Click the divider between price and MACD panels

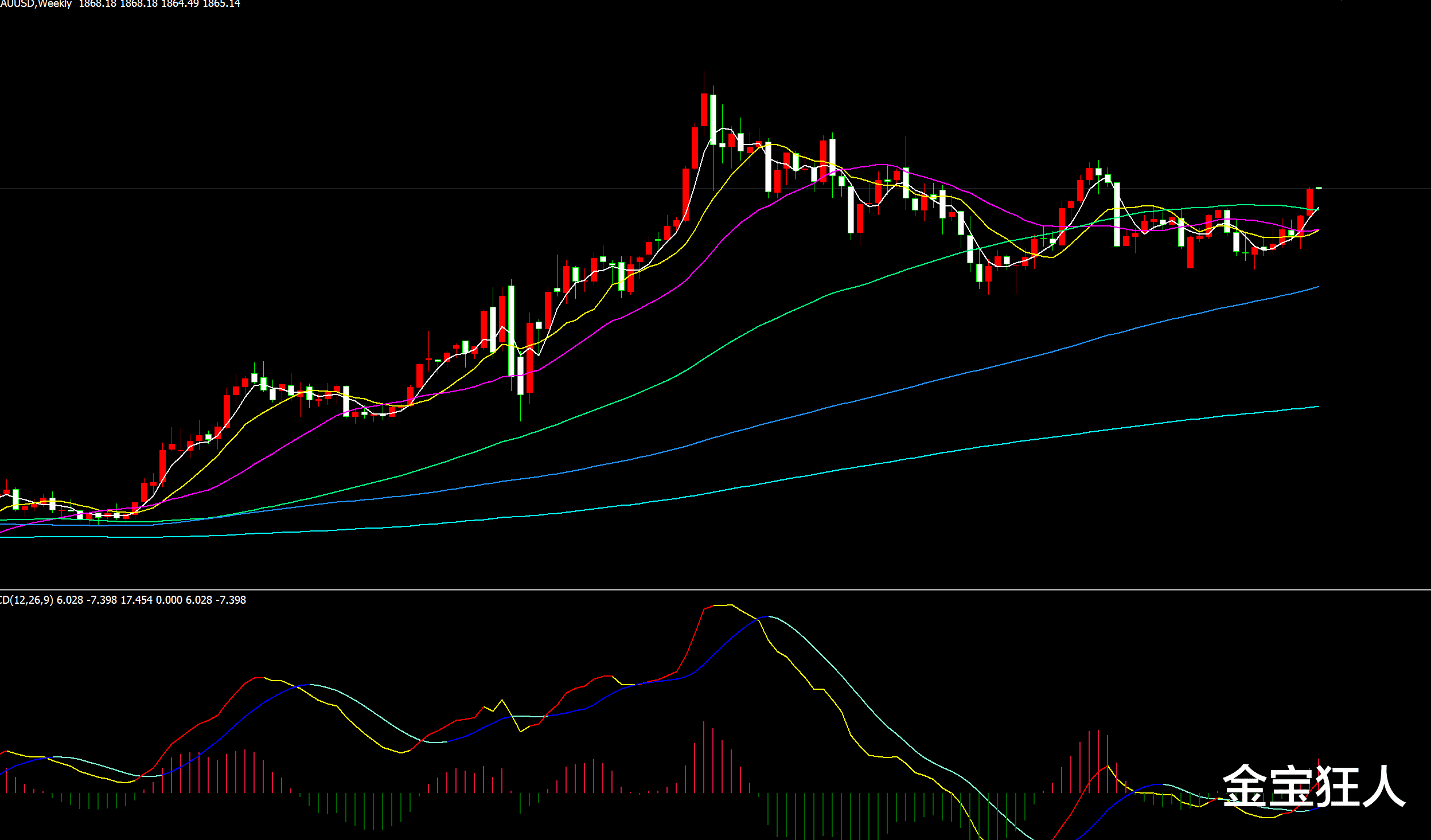(x=715, y=590)
